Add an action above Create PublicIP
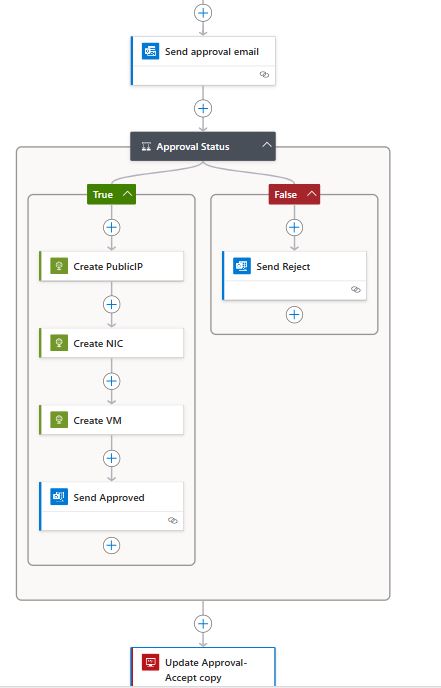Screen dimensions: 441x688 (x=111, y=227)
